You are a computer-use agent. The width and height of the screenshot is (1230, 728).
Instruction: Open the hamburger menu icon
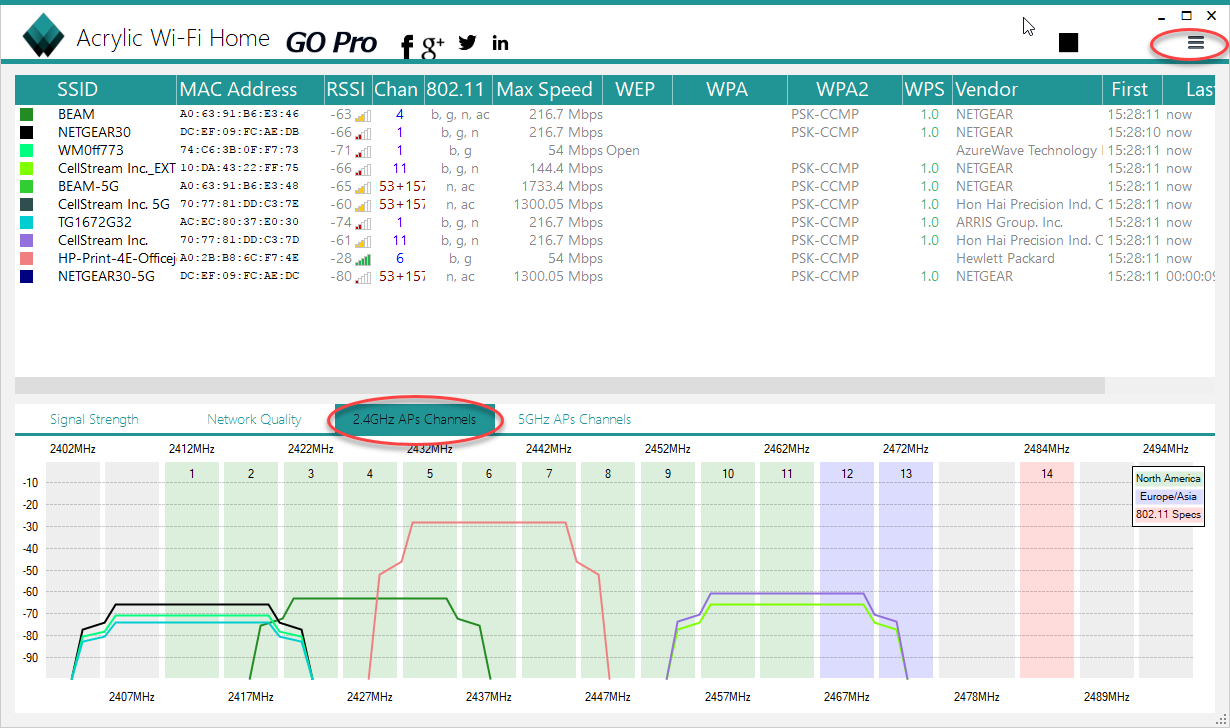point(1195,43)
